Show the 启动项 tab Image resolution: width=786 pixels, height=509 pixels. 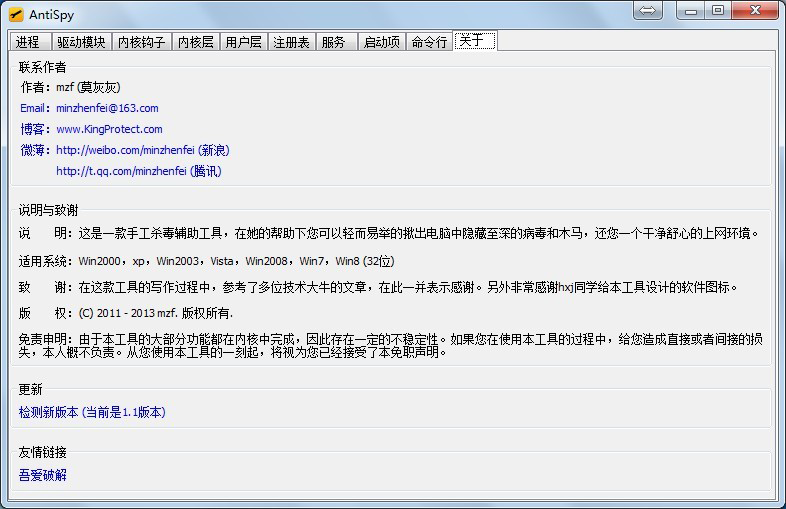[x=381, y=42]
